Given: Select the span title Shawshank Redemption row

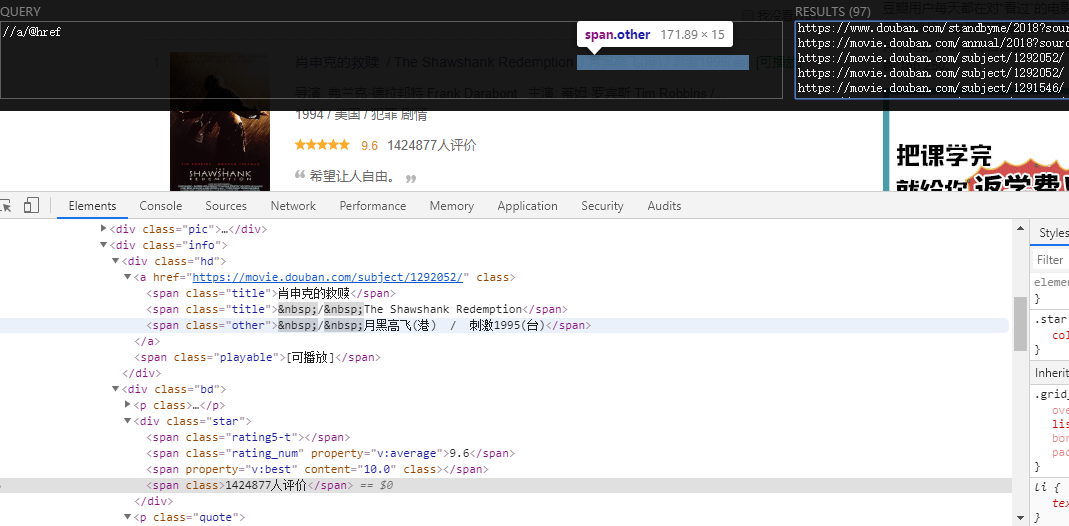Looking at the screenshot, I should tap(357, 309).
